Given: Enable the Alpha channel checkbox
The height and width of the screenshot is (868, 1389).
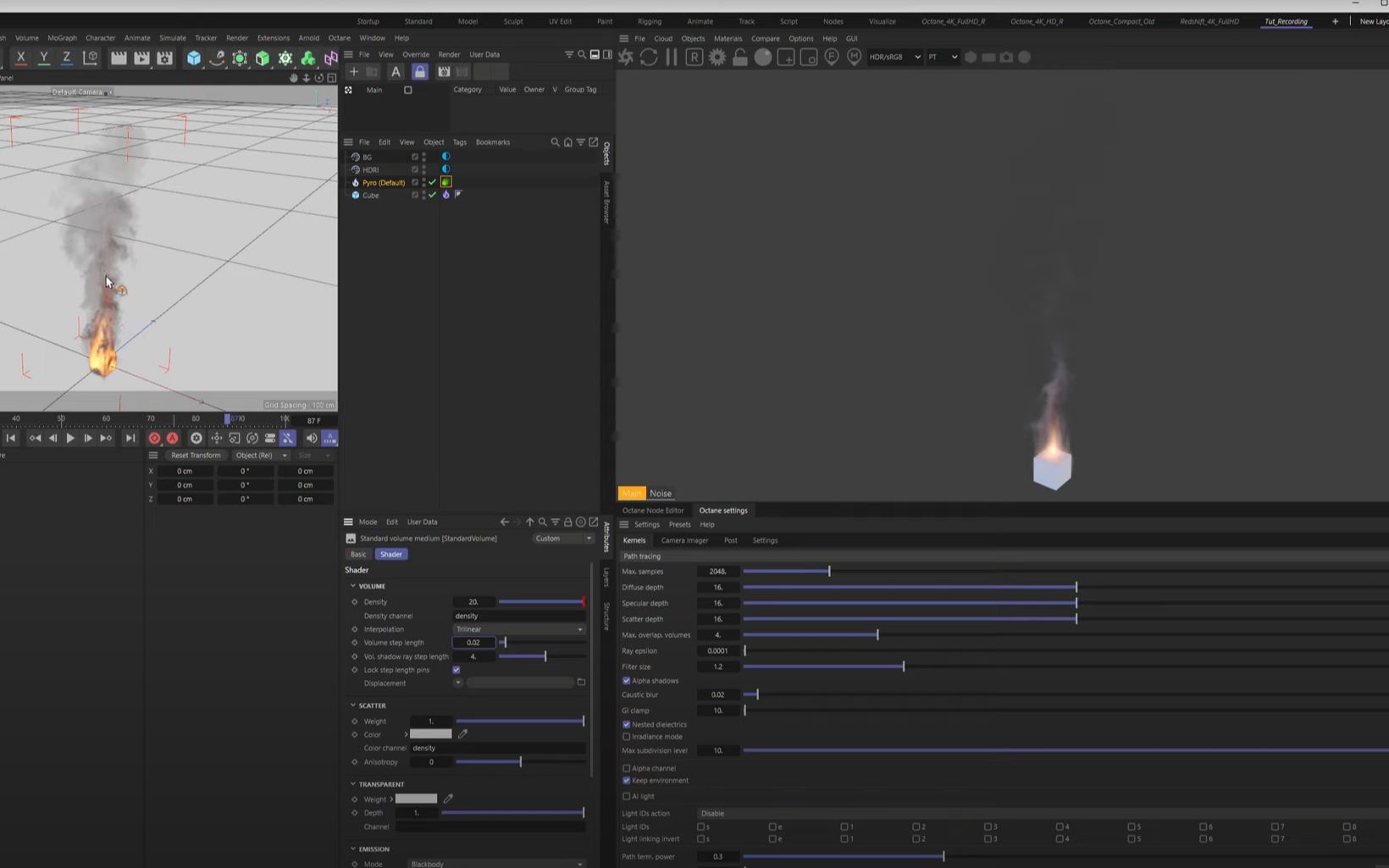Looking at the screenshot, I should (627, 768).
